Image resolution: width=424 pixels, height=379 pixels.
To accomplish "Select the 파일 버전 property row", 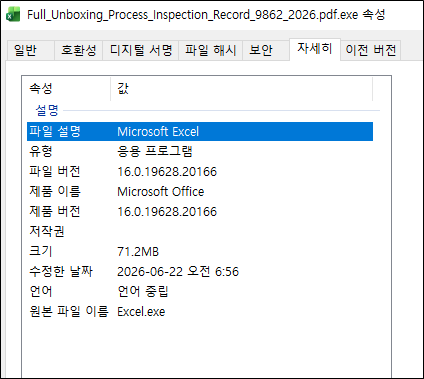I will pyautogui.click(x=200, y=171).
